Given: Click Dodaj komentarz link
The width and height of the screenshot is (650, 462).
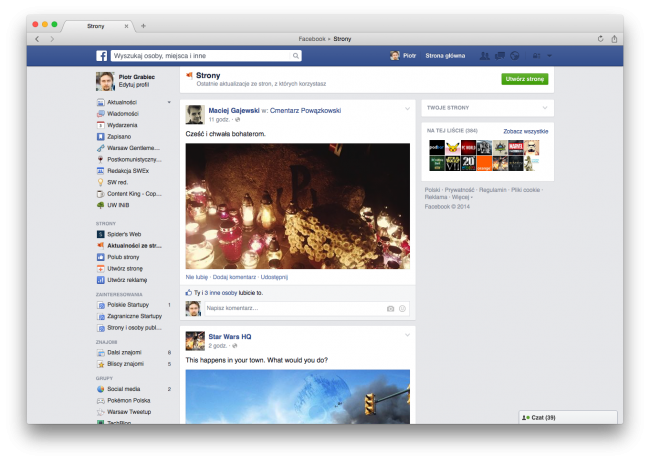Looking at the screenshot, I should [234, 277].
